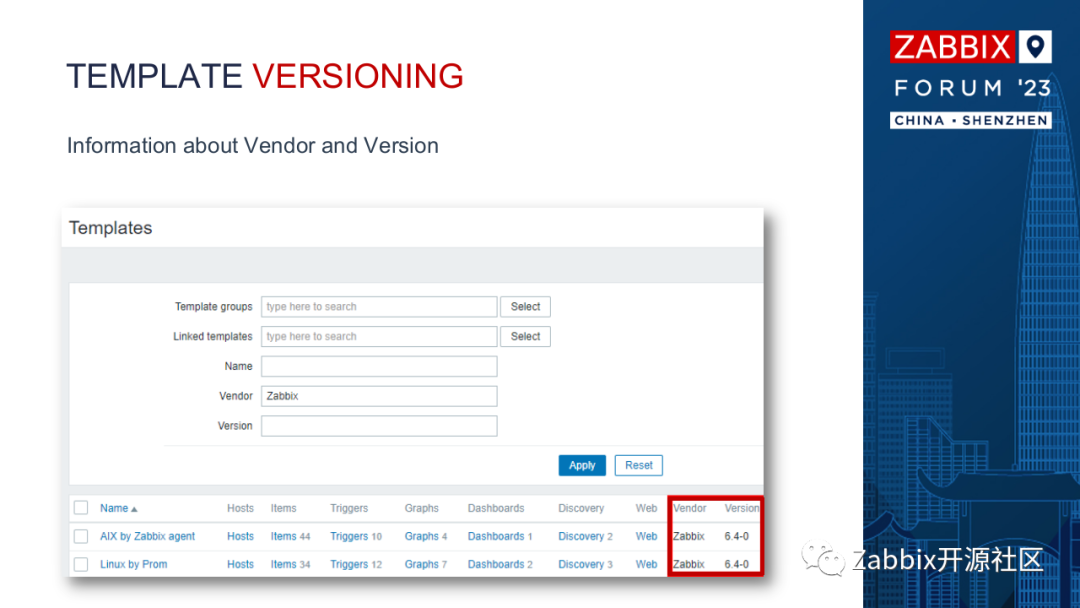
Task: Click the Discovery column header
Action: pyautogui.click(x=581, y=508)
